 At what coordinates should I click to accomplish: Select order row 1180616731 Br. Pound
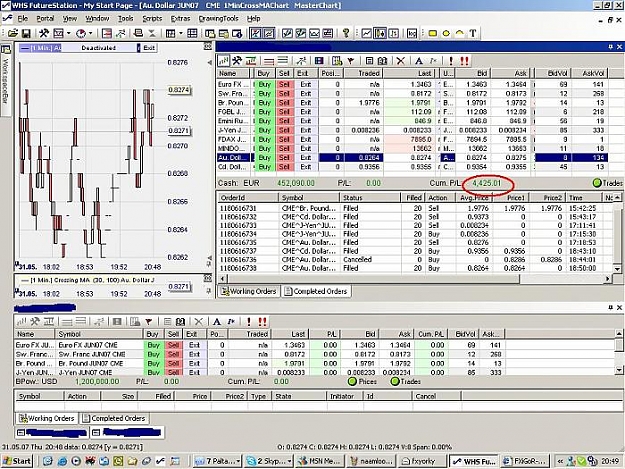[415, 208]
